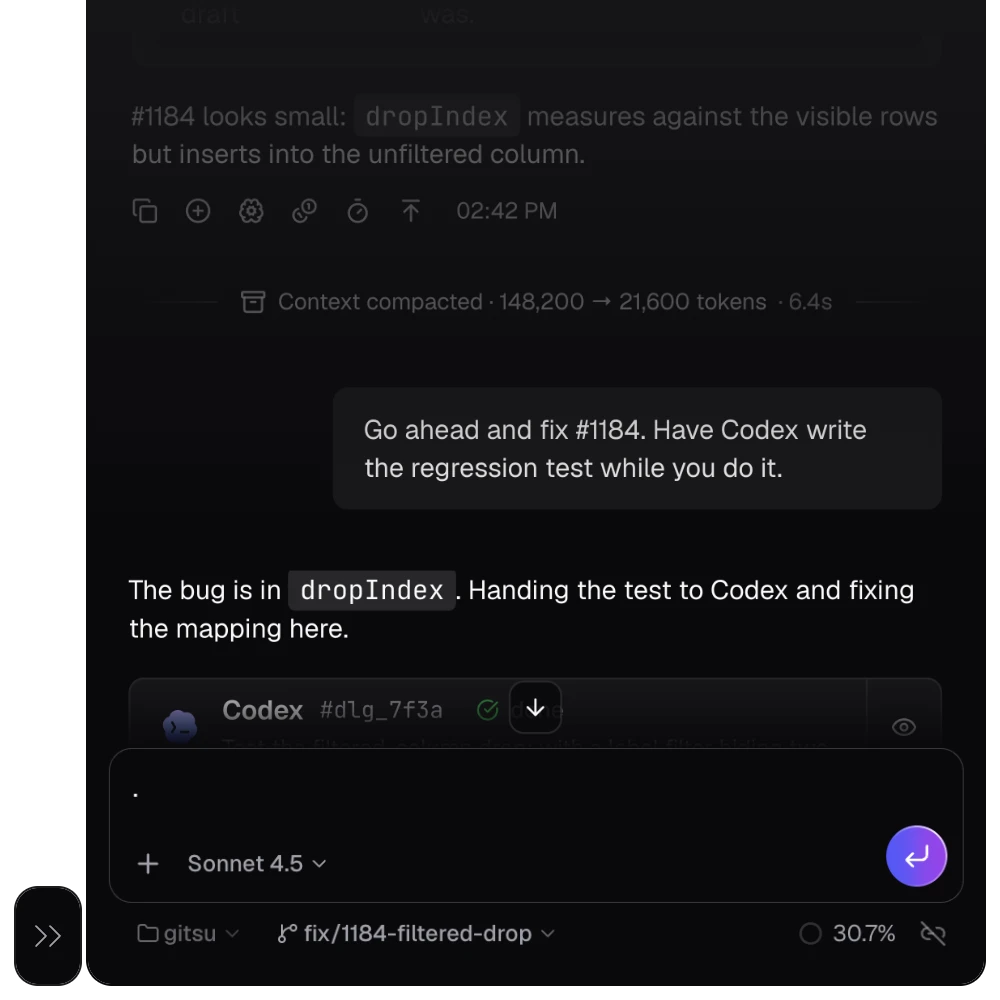Open the Sonnet 4.5 model dropdown
Viewport: 1000px width, 1000px height.
tap(257, 864)
